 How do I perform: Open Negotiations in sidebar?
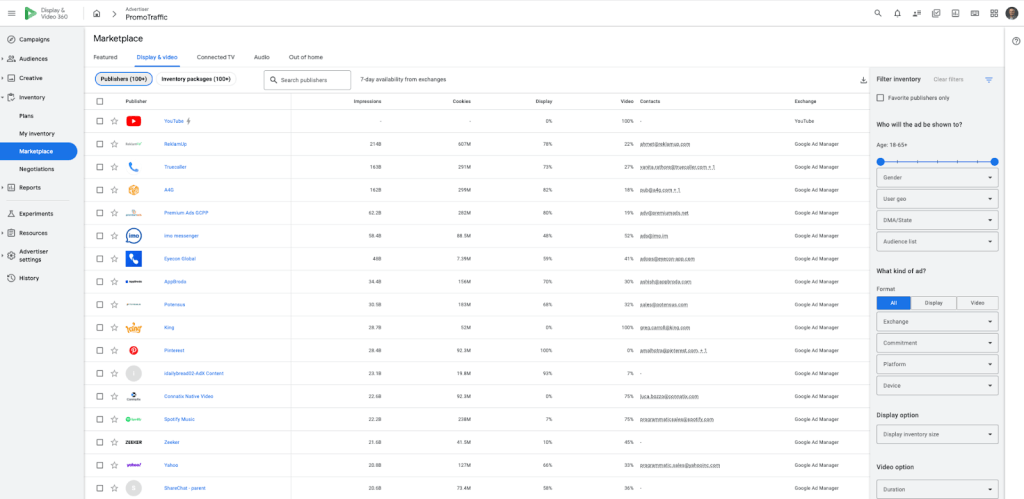(39, 169)
